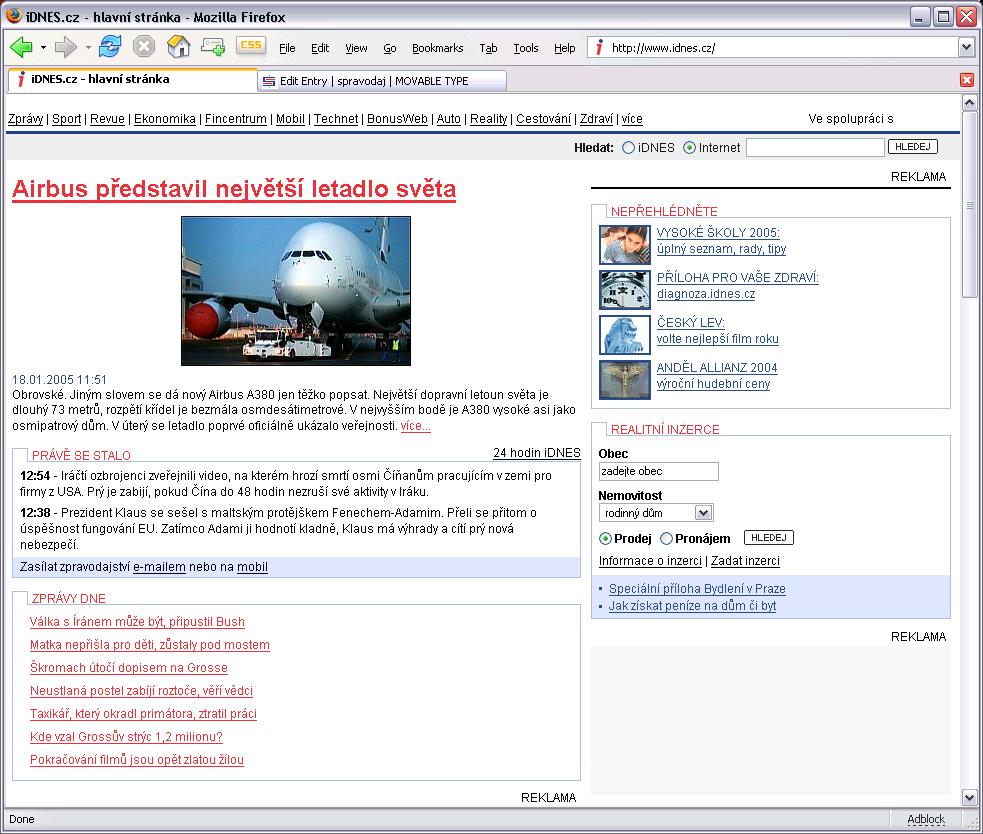Open Kde vzal Grossův strýc link
Image resolution: width=983 pixels, height=834 pixels.
tap(126, 737)
